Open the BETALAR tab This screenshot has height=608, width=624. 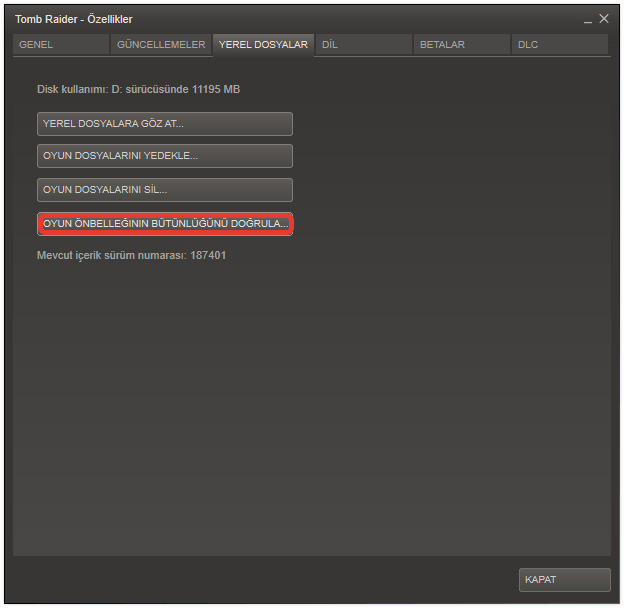click(462, 45)
